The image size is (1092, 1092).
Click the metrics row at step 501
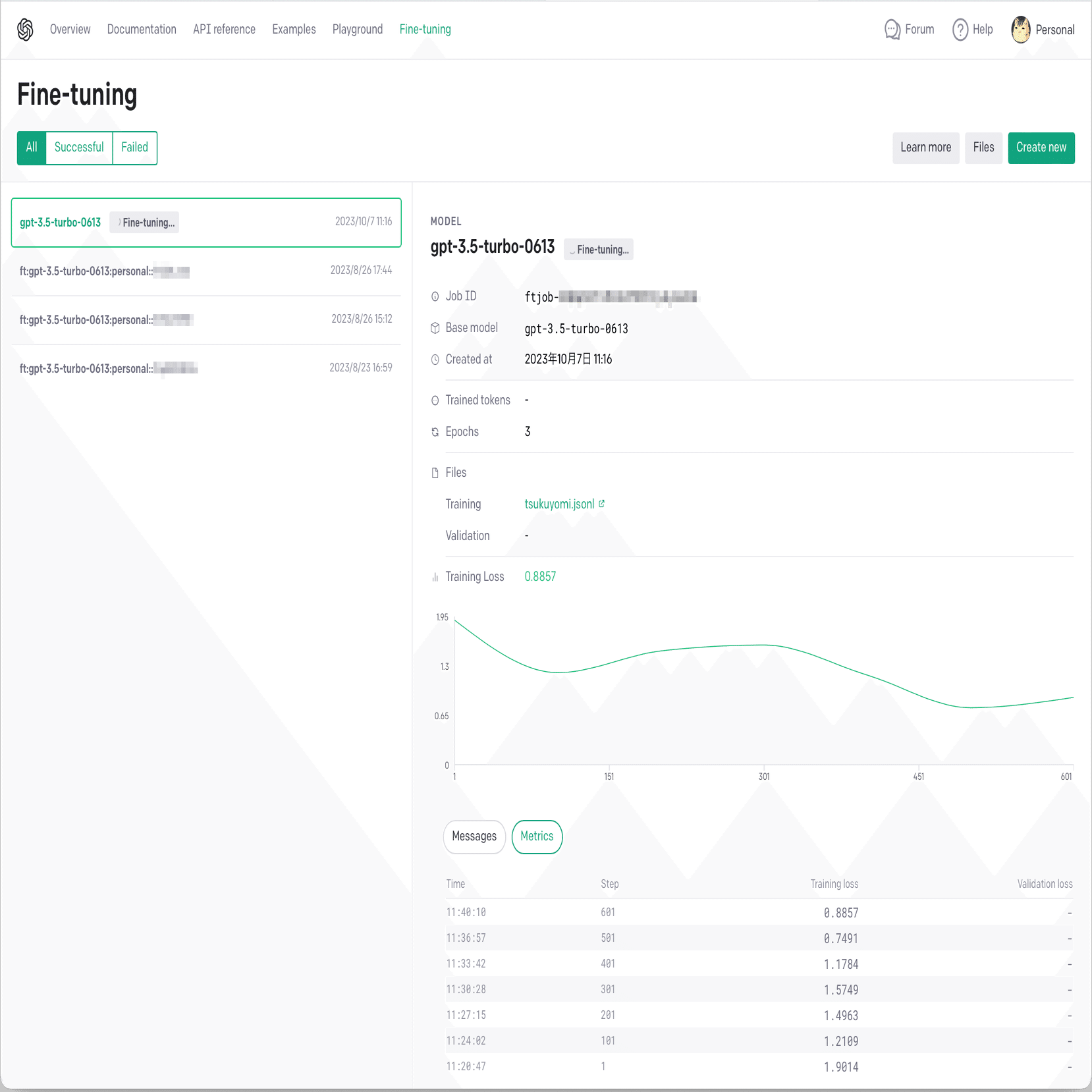[759, 939]
